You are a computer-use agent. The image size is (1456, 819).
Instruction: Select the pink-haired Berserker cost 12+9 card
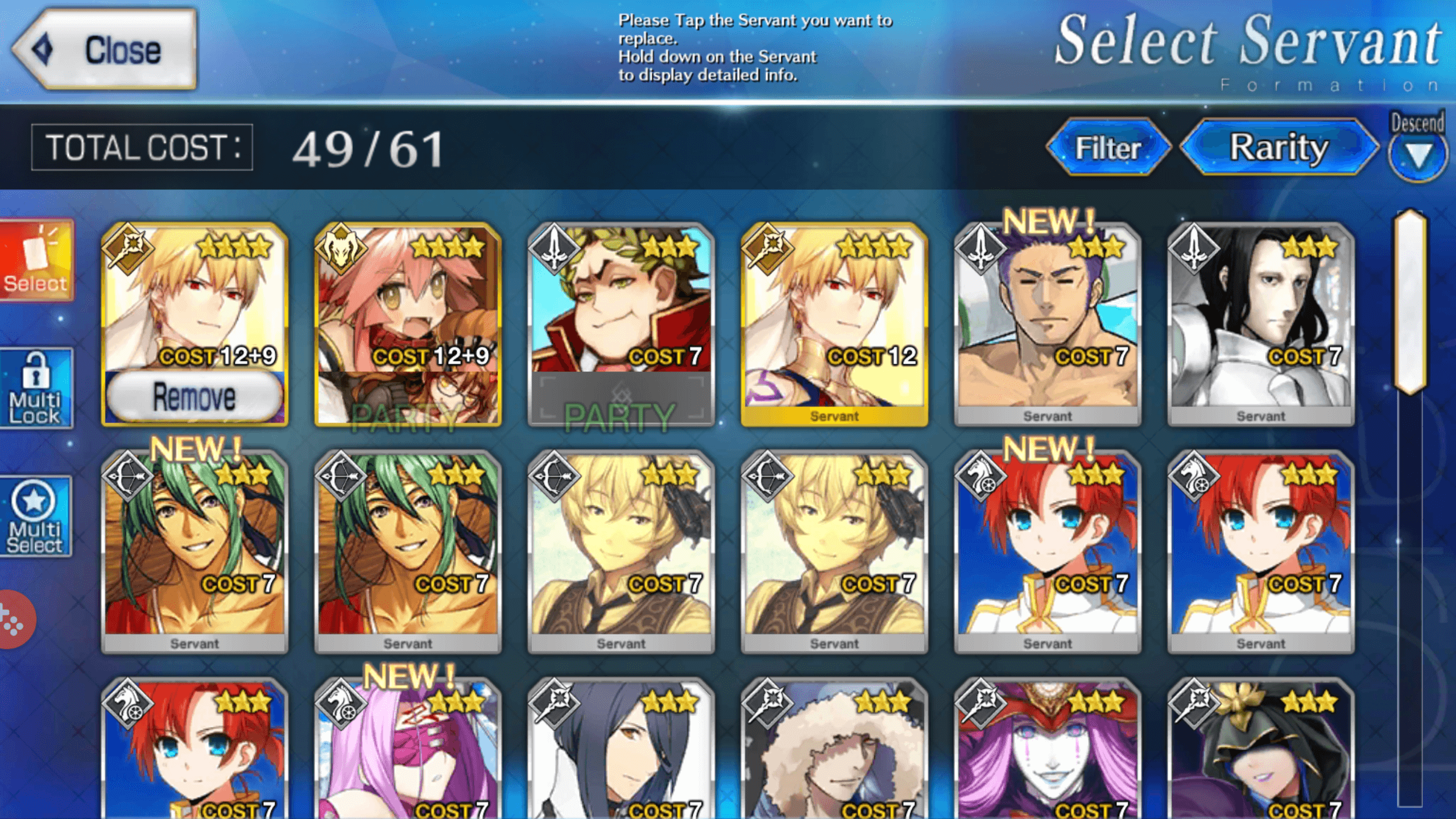(408, 324)
